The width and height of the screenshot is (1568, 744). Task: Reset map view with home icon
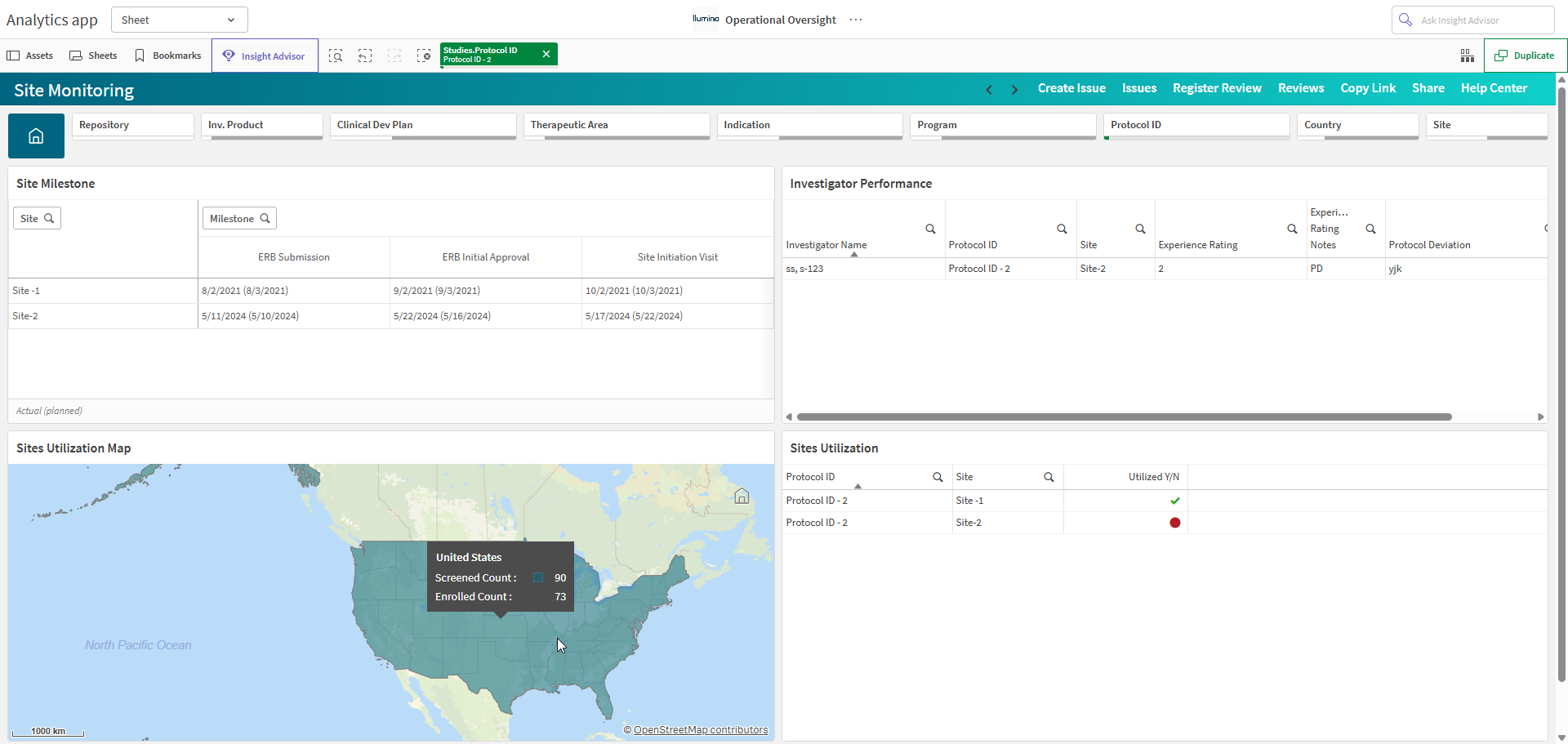742,496
